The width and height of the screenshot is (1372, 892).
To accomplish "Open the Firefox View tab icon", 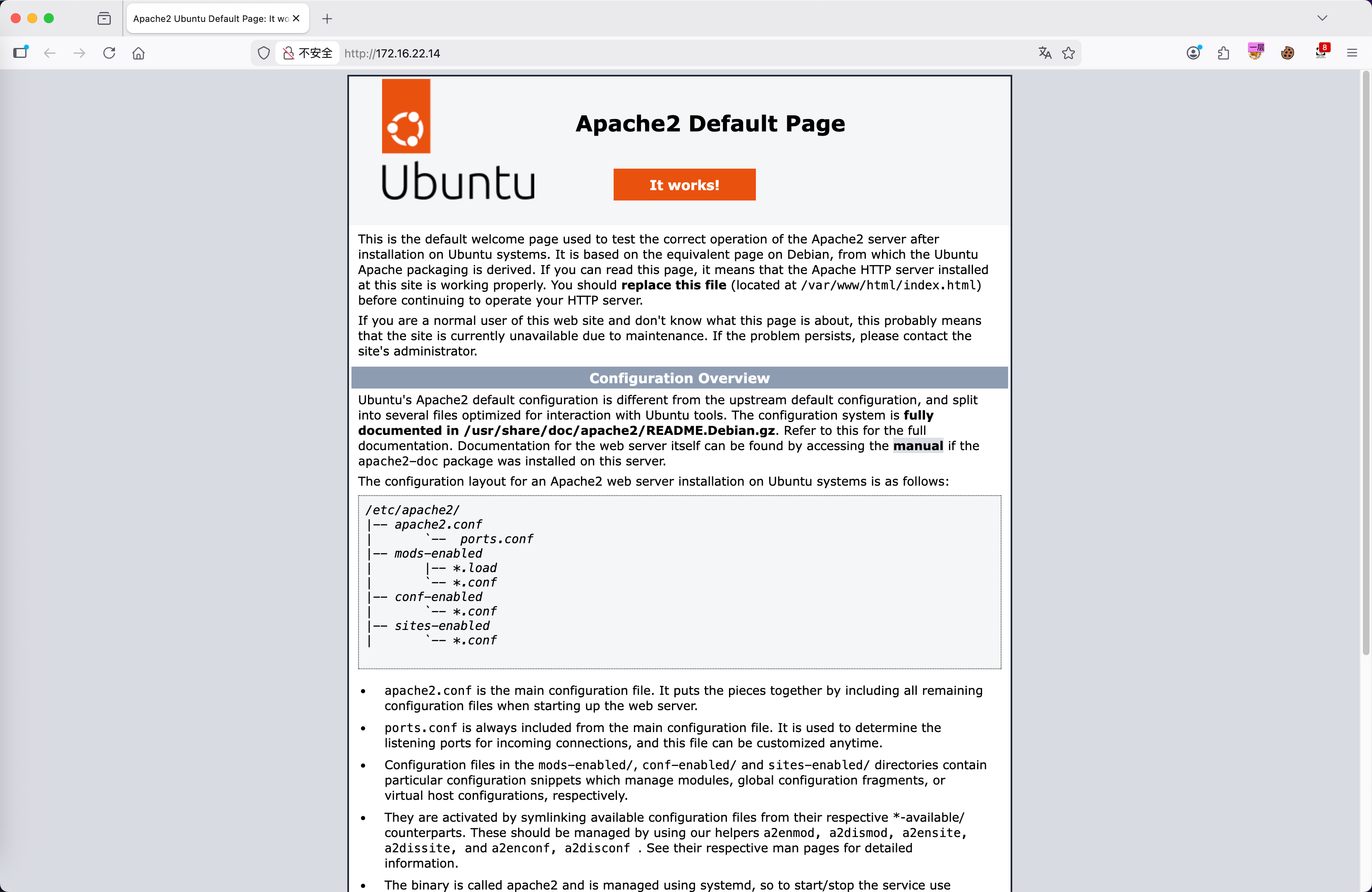I will click(104, 19).
